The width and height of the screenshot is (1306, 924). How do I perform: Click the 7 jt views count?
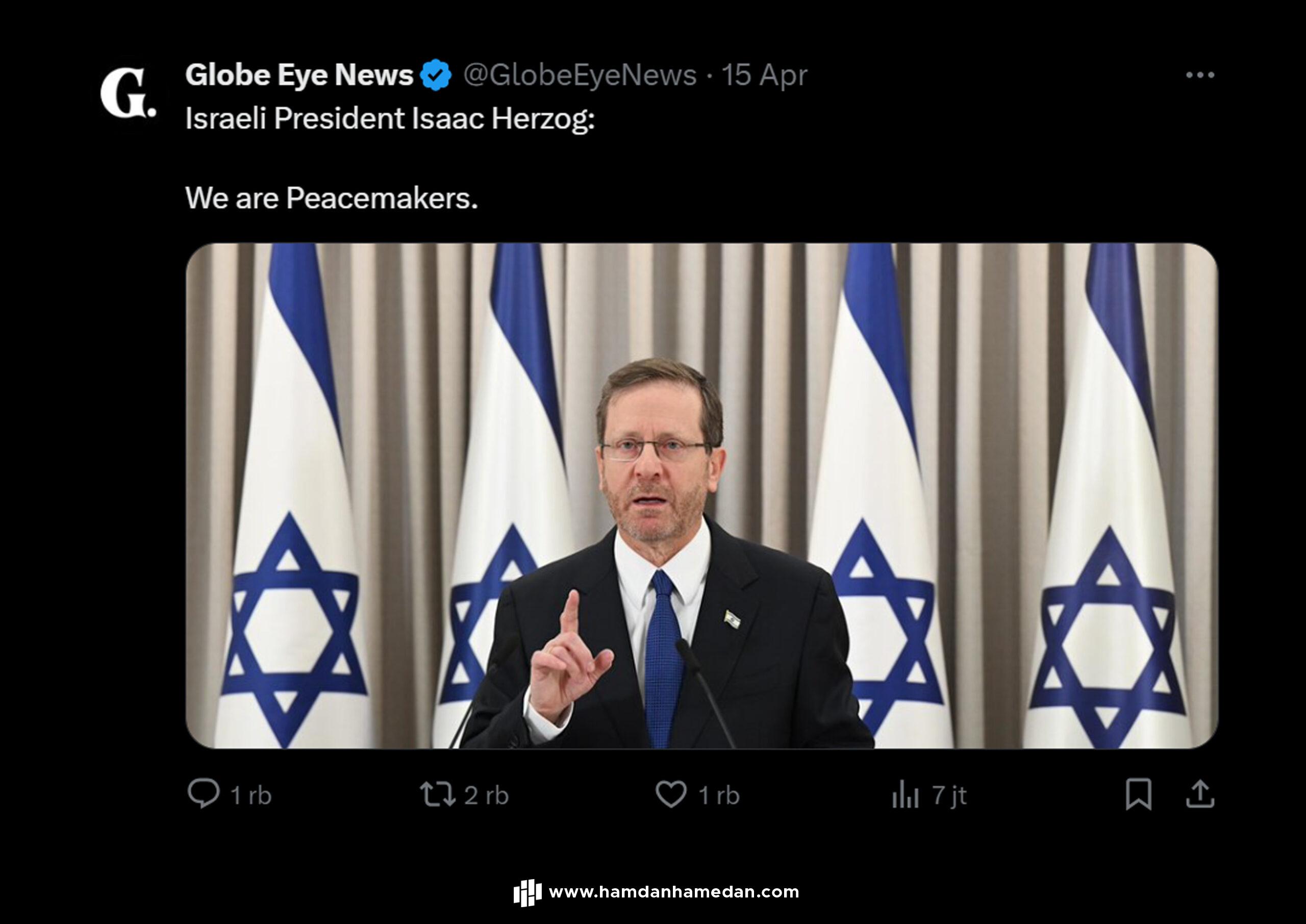(x=949, y=795)
